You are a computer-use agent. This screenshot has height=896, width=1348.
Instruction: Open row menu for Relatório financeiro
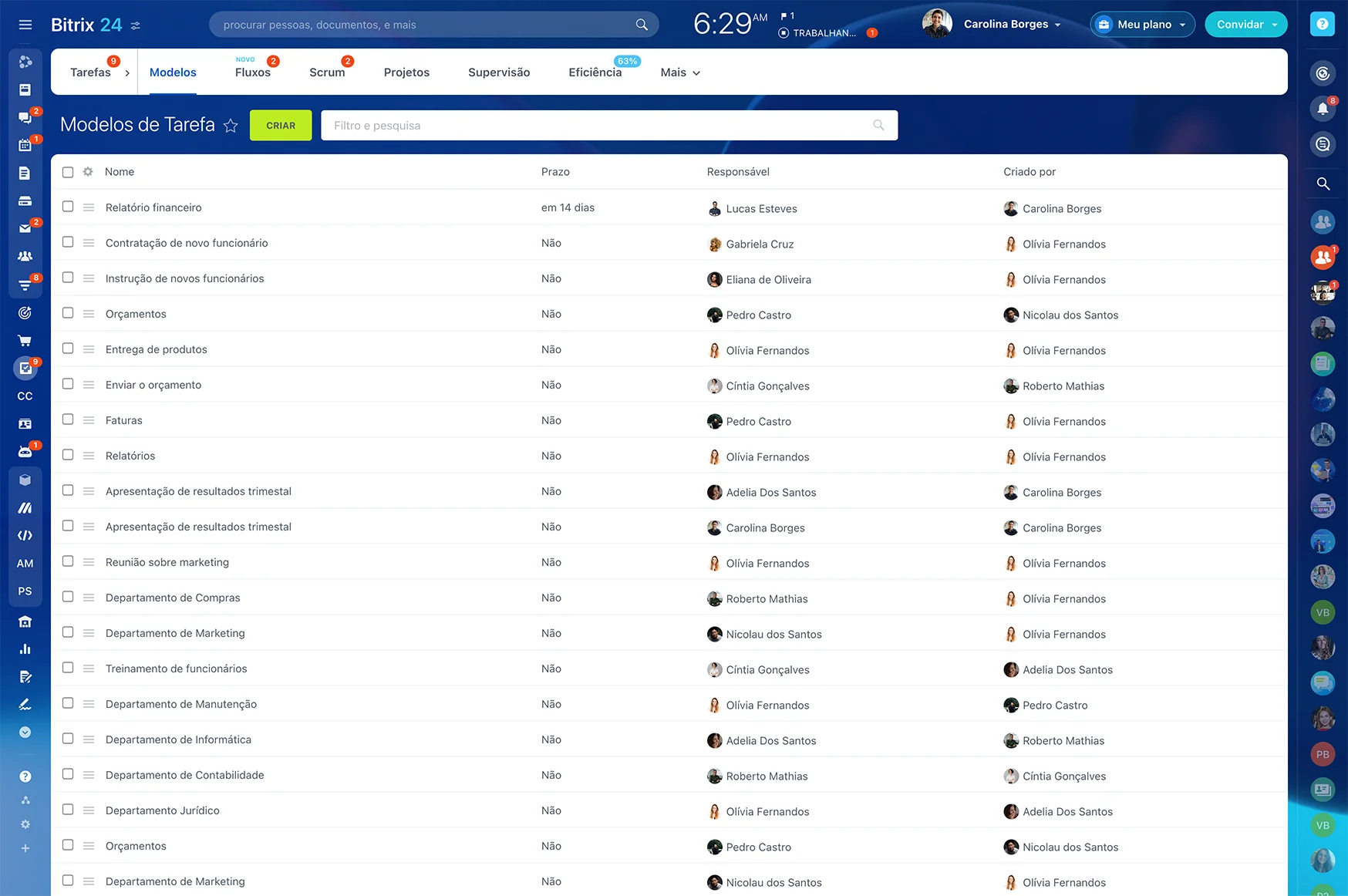pos(89,207)
